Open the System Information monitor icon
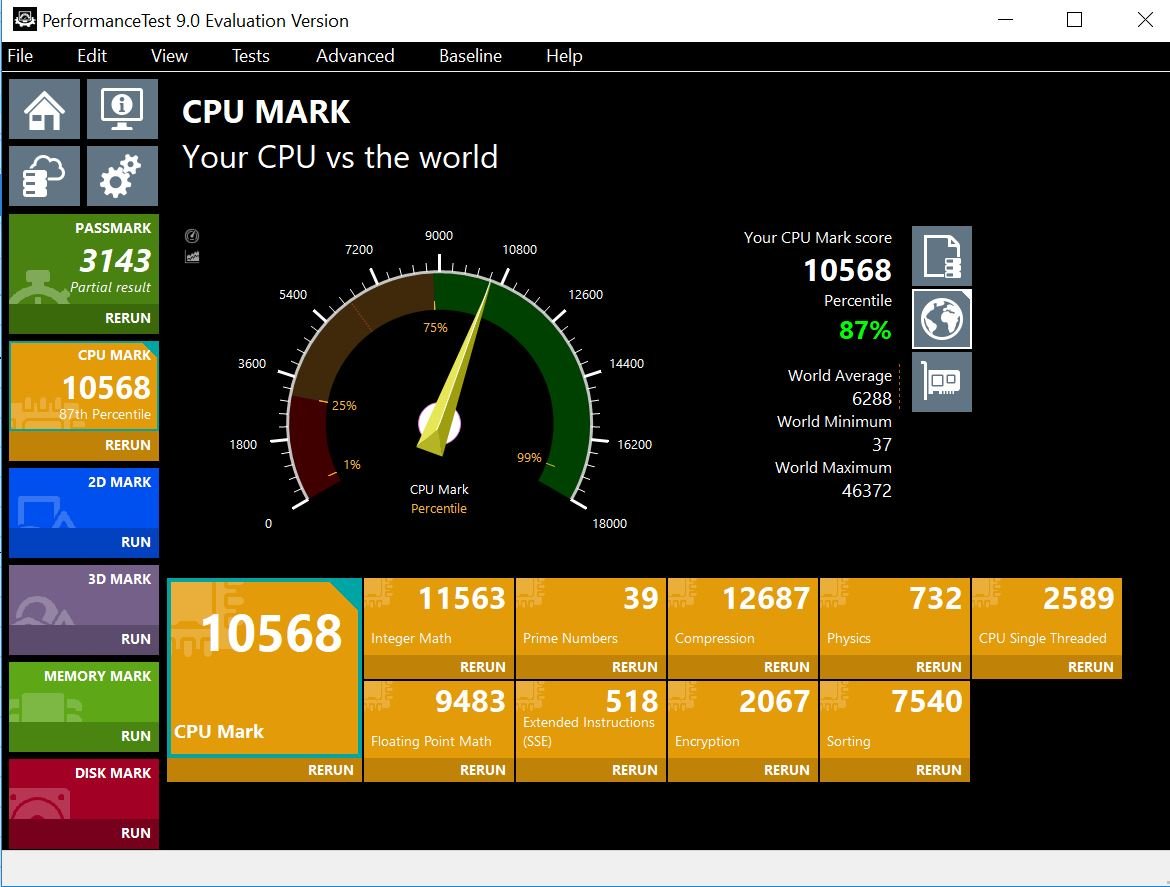The height and width of the screenshot is (887, 1170). click(122, 109)
